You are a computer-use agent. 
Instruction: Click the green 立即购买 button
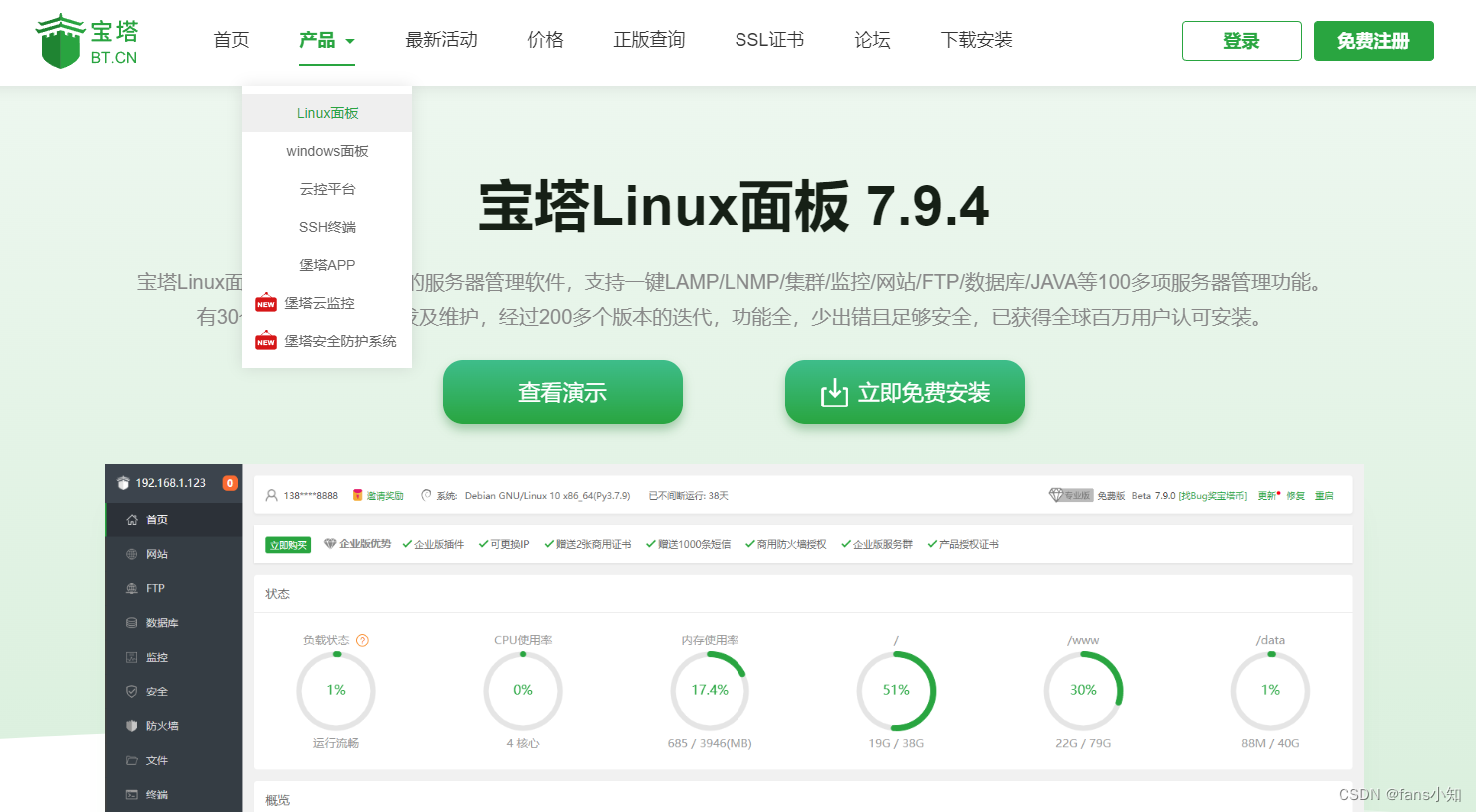288,545
